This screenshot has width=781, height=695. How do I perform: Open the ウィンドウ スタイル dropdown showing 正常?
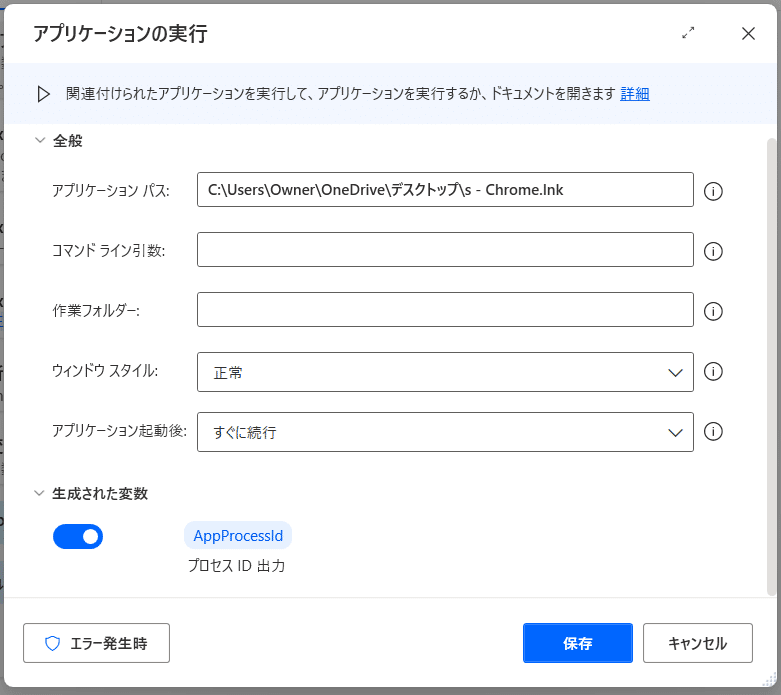445,372
